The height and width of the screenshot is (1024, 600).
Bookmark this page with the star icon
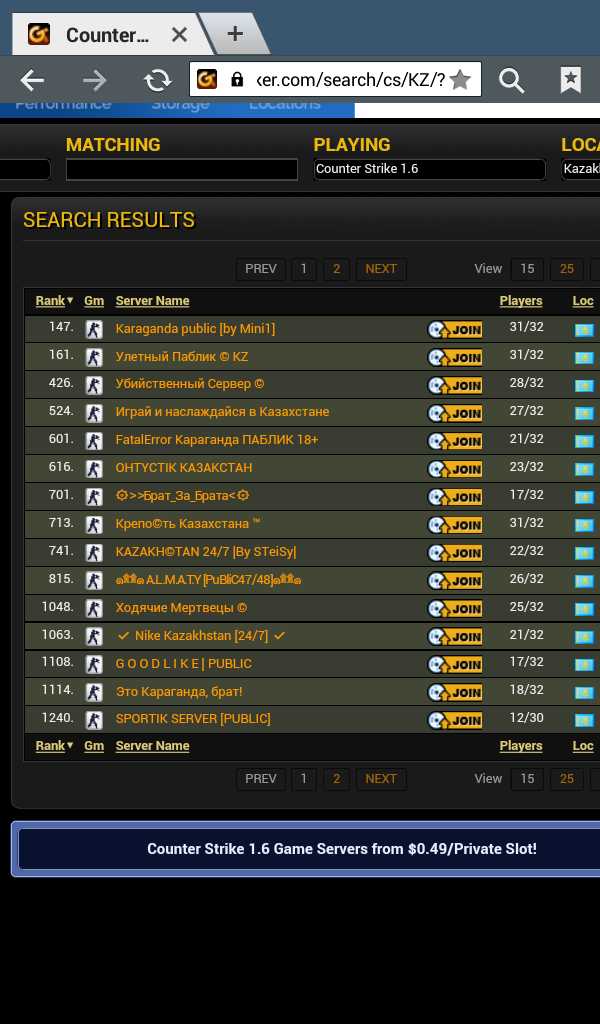pos(460,80)
